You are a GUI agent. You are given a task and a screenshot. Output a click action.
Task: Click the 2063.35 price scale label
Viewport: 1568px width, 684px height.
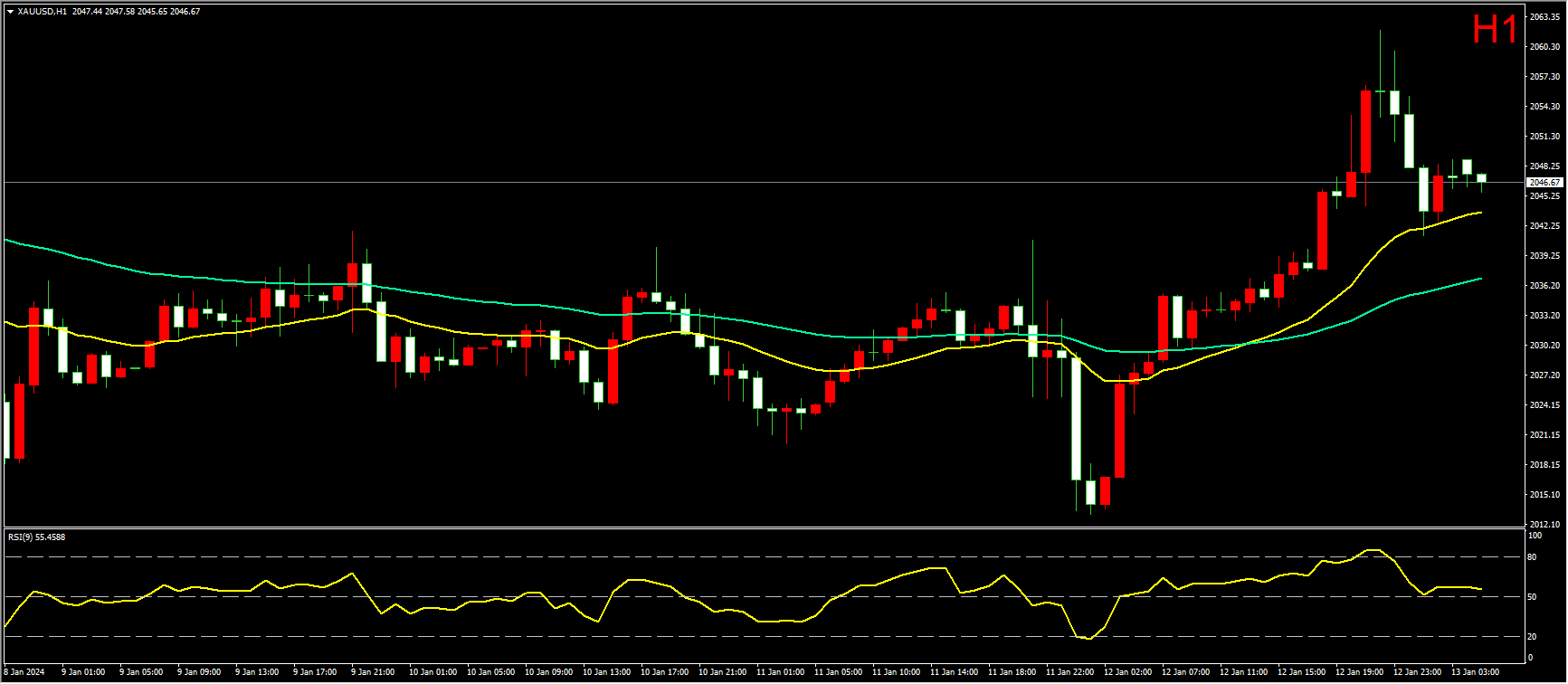1544,17
